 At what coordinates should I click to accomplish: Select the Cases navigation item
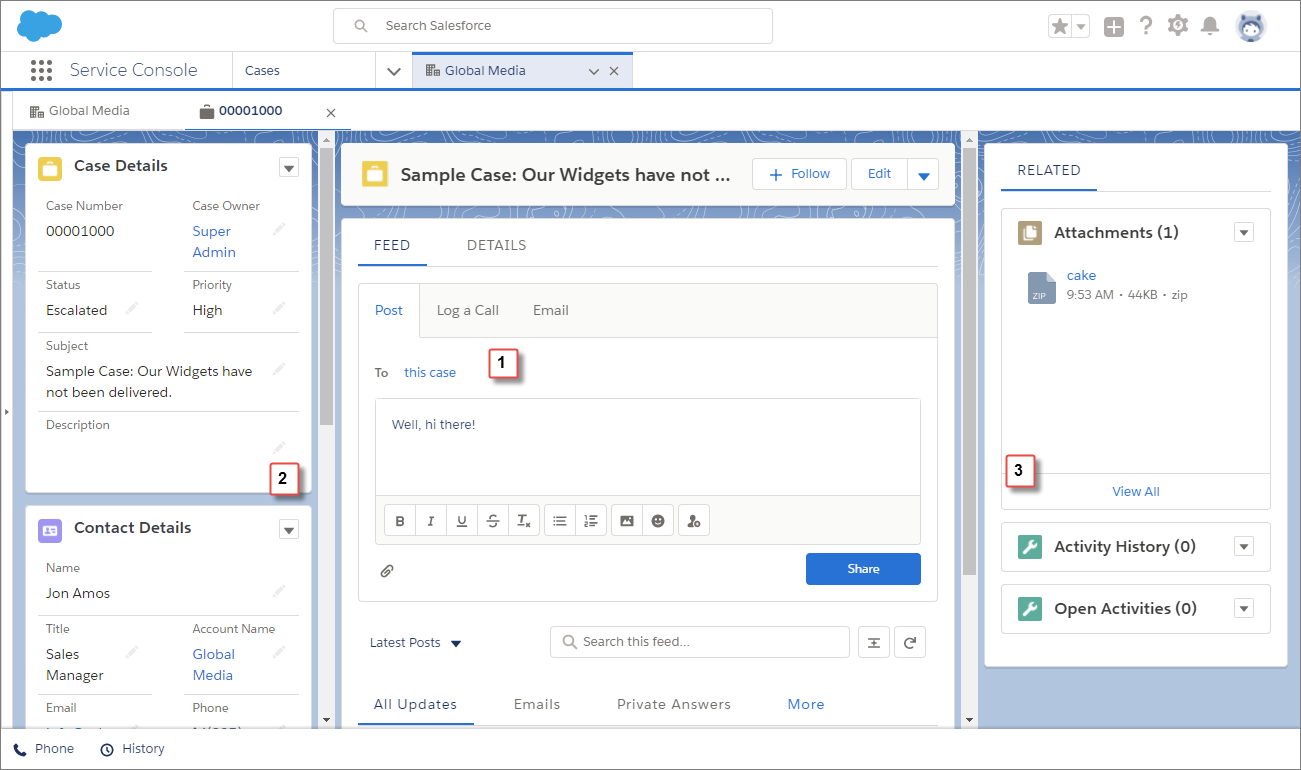click(x=263, y=71)
